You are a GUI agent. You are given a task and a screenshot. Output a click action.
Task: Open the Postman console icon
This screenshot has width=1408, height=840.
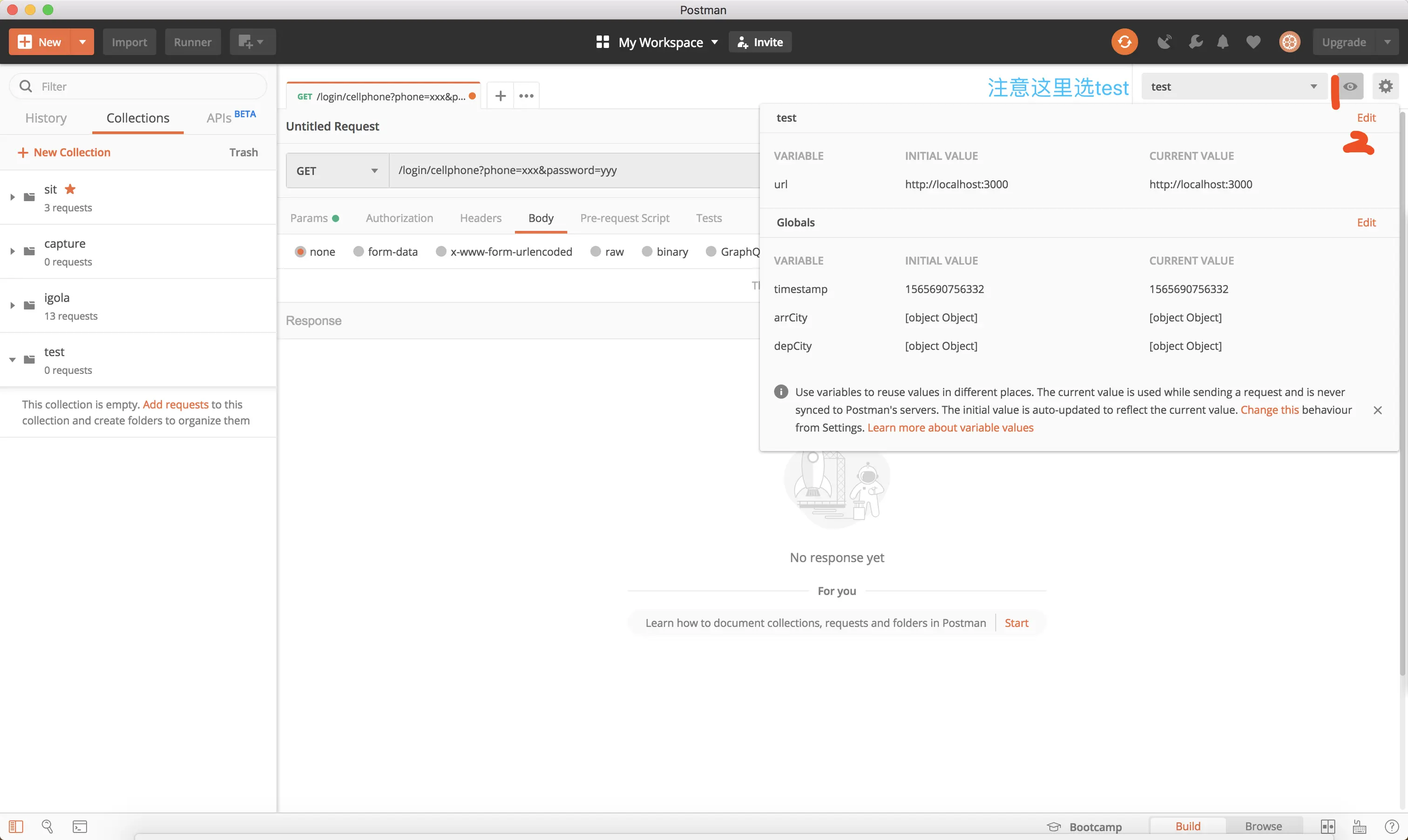pyautogui.click(x=80, y=826)
